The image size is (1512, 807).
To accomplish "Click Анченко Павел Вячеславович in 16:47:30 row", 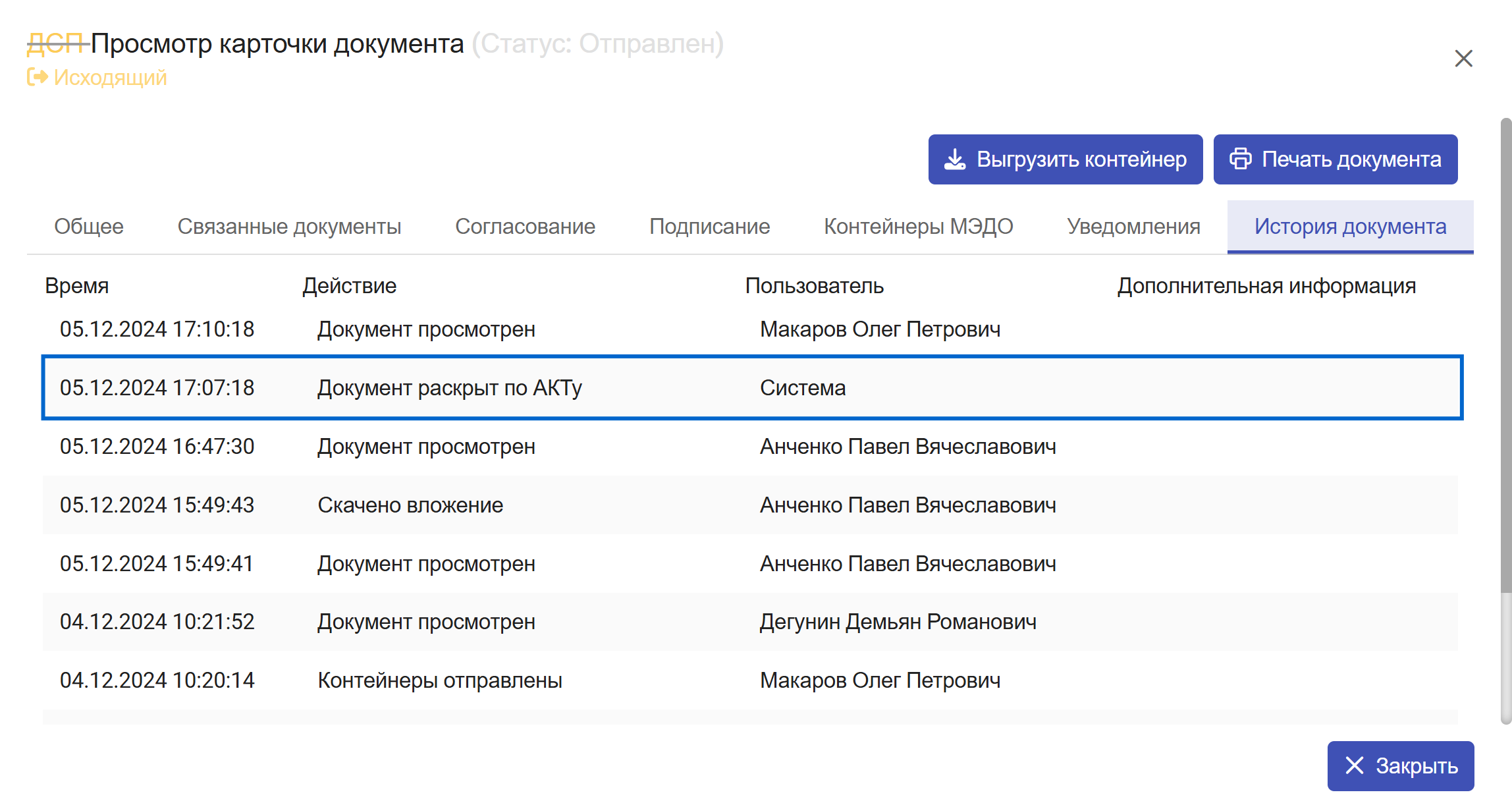I will coord(908,447).
